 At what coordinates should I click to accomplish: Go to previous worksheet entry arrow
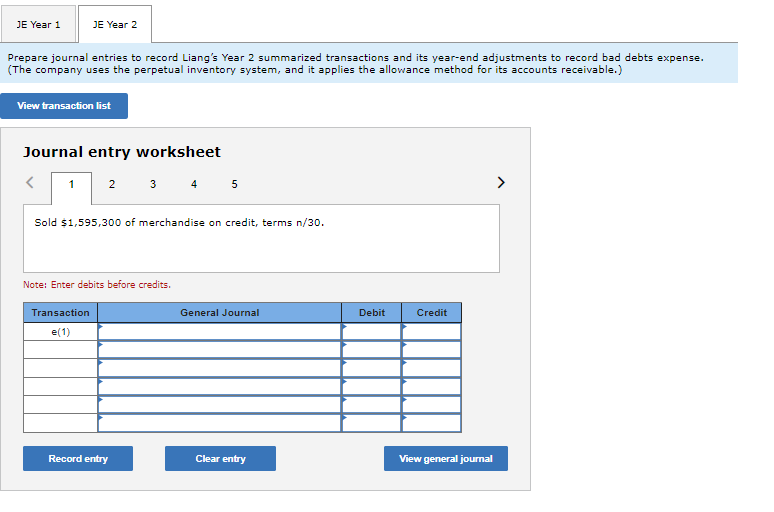[x=30, y=183]
